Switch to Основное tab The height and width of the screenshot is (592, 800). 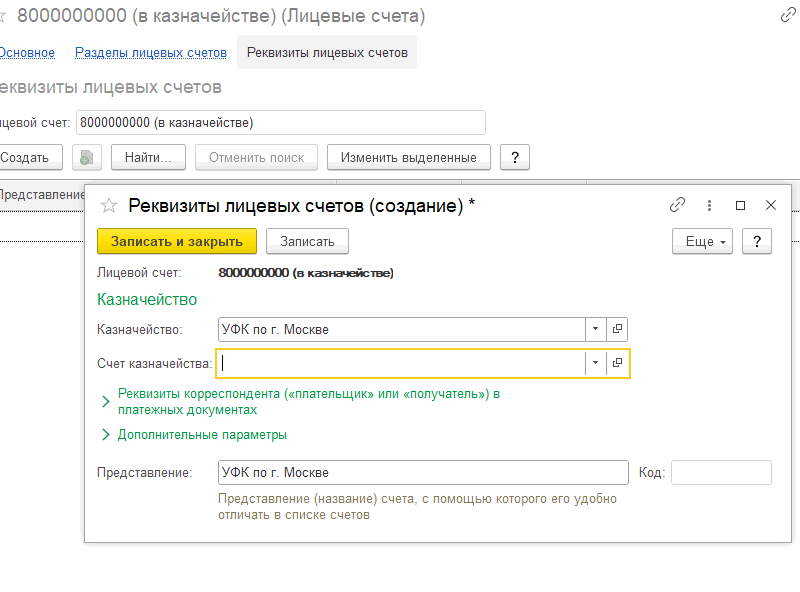pyautogui.click(x=27, y=53)
